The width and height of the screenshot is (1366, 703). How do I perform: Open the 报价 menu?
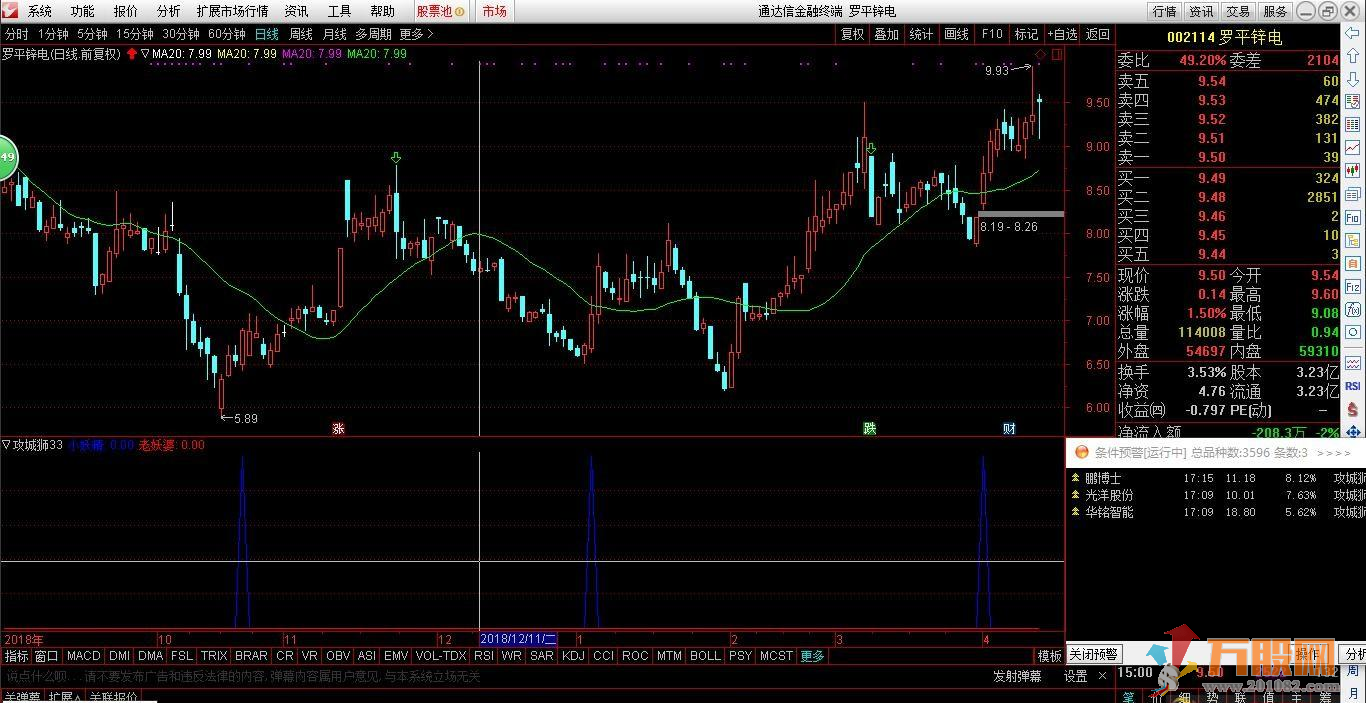[126, 11]
